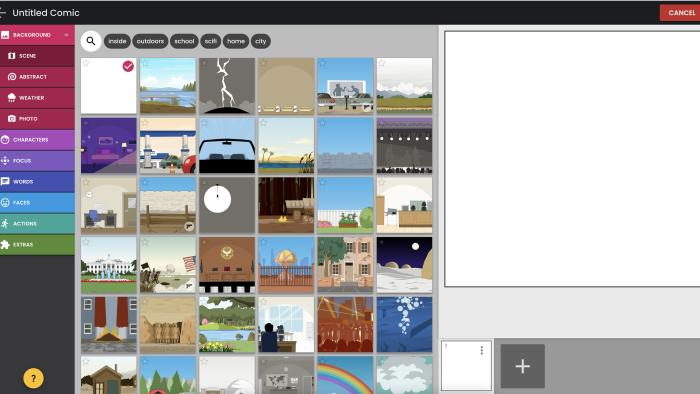
Task: Open the Words category
Action: [37, 182]
